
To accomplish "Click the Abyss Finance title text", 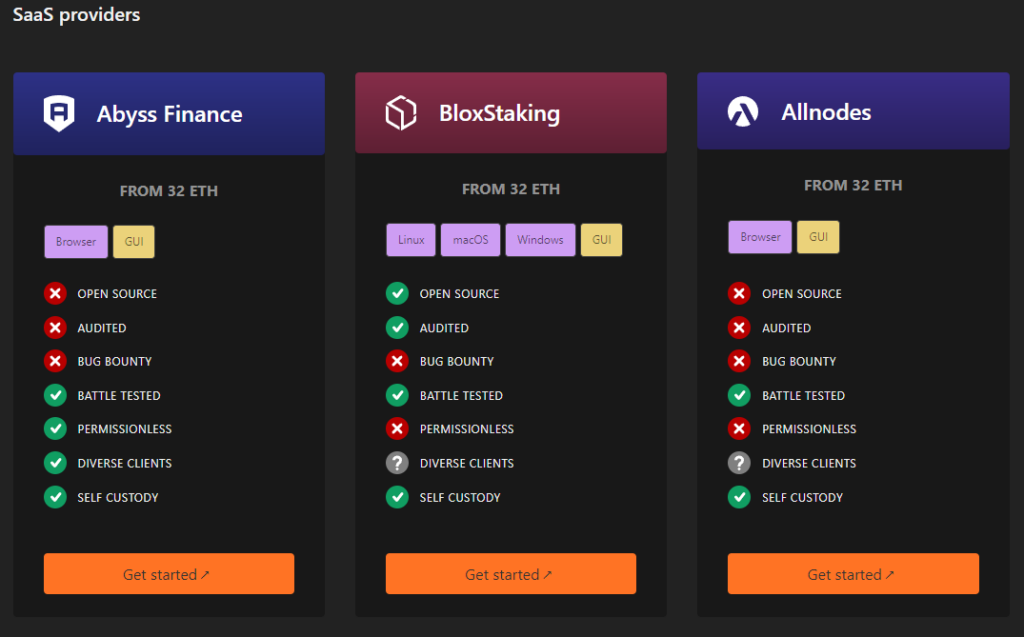I will coord(170,114).
